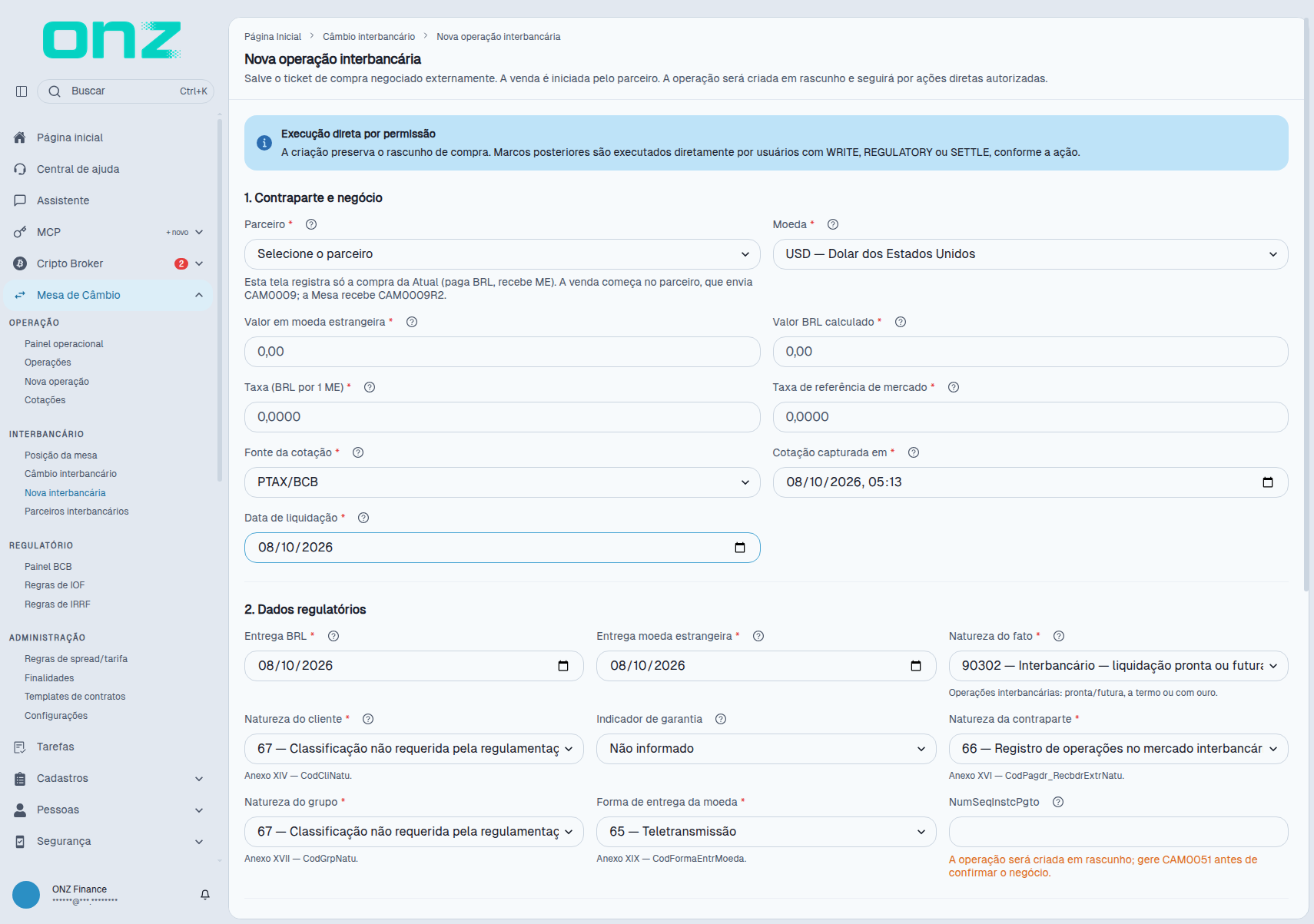Click Câmbio interbancário breadcrumb link

click(369, 37)
